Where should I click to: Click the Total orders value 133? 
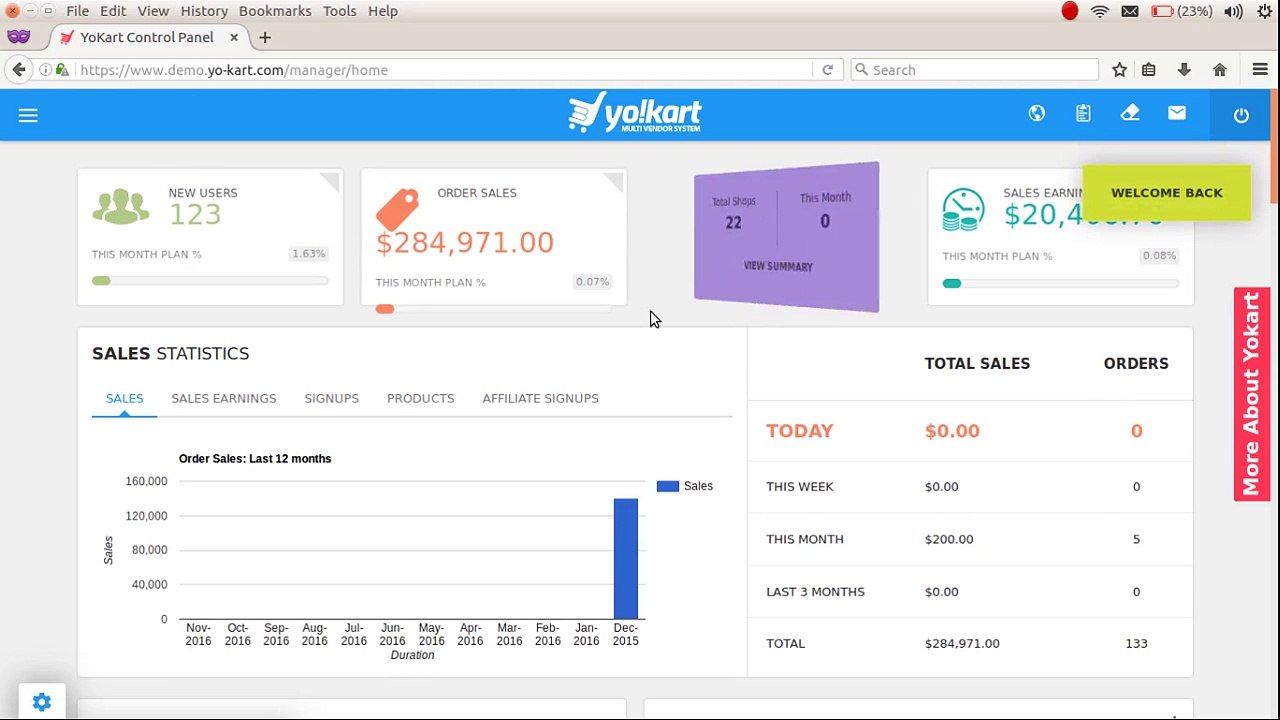coord(1136,643)
